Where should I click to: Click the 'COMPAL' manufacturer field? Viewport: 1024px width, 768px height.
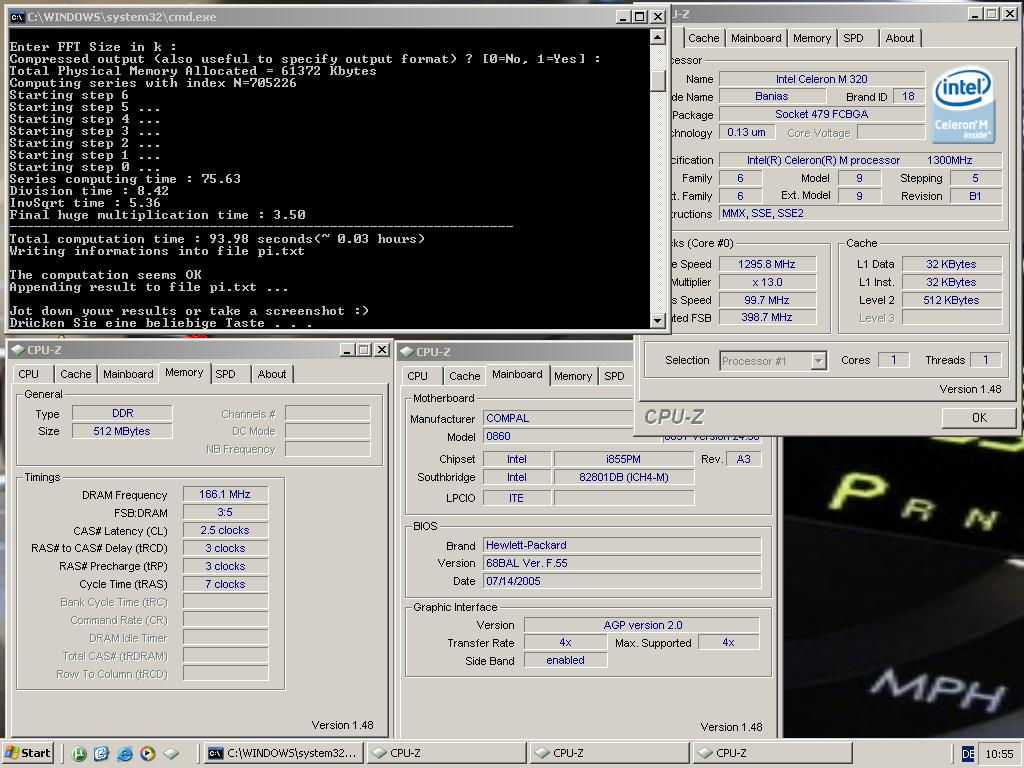(558, 419)
